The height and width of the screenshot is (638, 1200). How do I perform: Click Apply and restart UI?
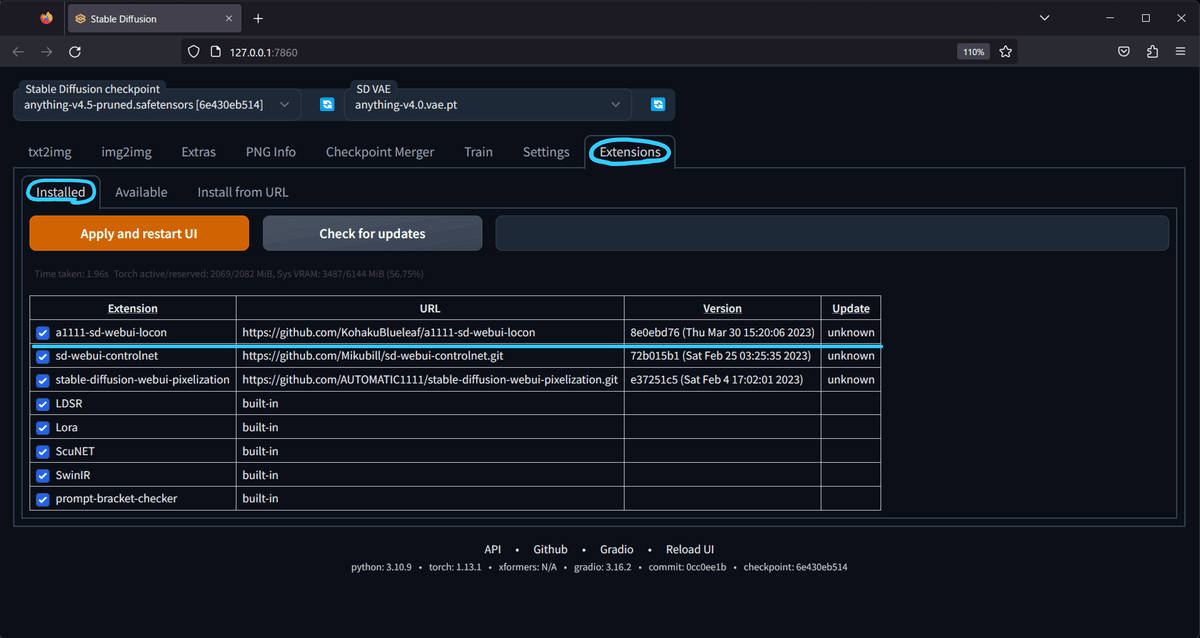139,232
